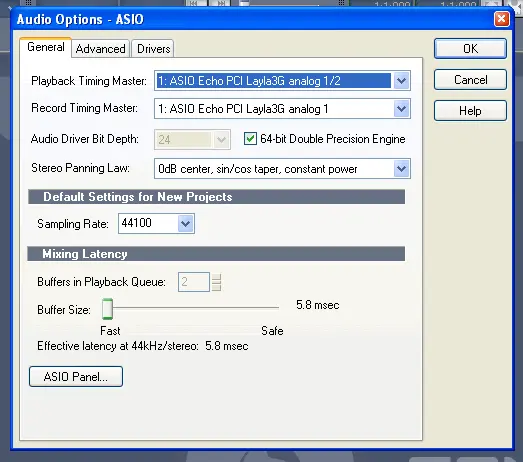The width and height of the screenshot is (523, 462).
Task: Click the Playback Timing Master selected value
Action: coord(274,81)
